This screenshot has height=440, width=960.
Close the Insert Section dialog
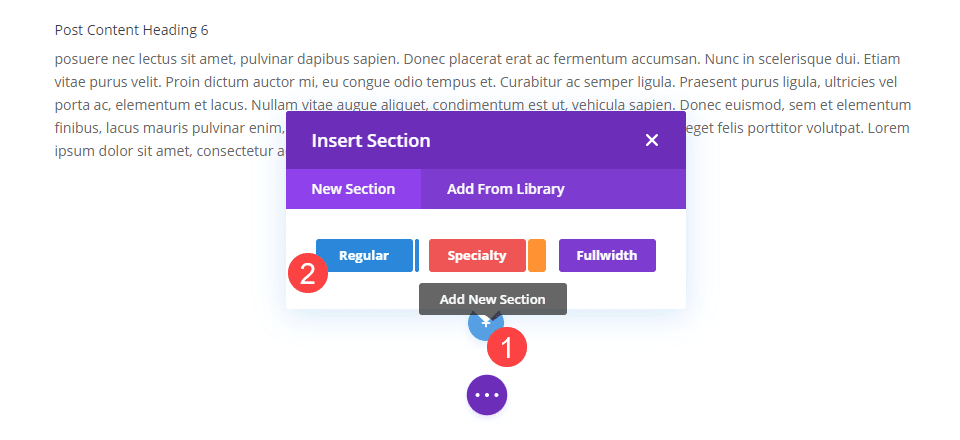point(652,140)
